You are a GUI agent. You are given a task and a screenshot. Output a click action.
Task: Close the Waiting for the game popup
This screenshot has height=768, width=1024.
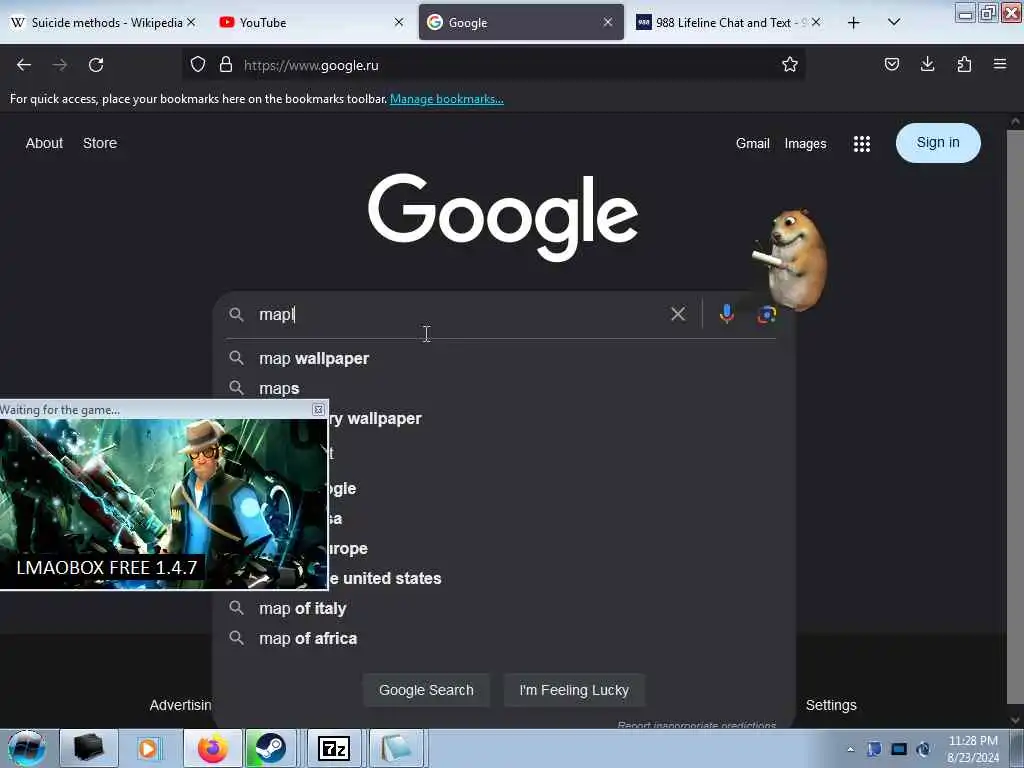[318, 409]
